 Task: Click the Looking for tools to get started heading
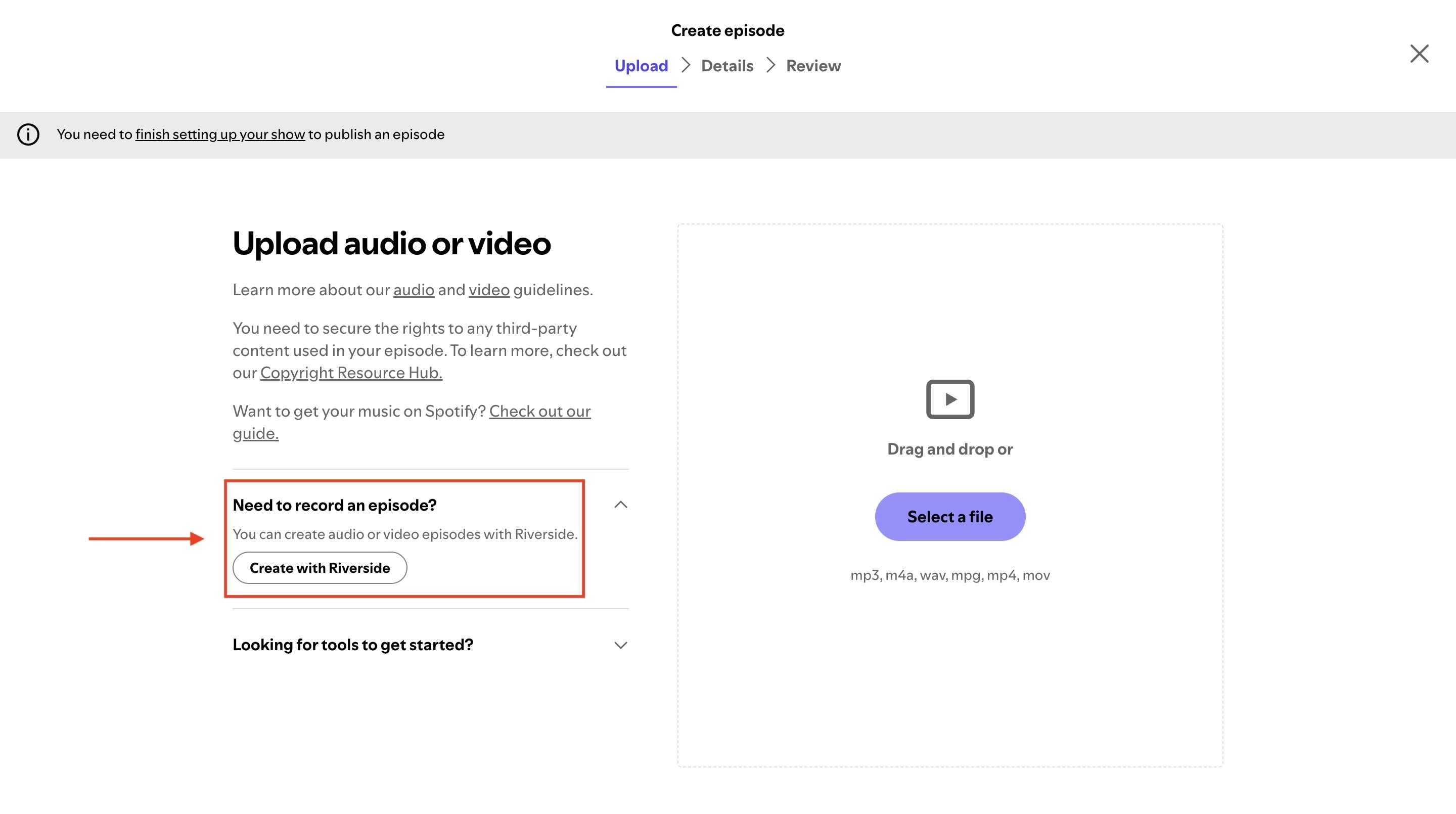coord(353,645)
